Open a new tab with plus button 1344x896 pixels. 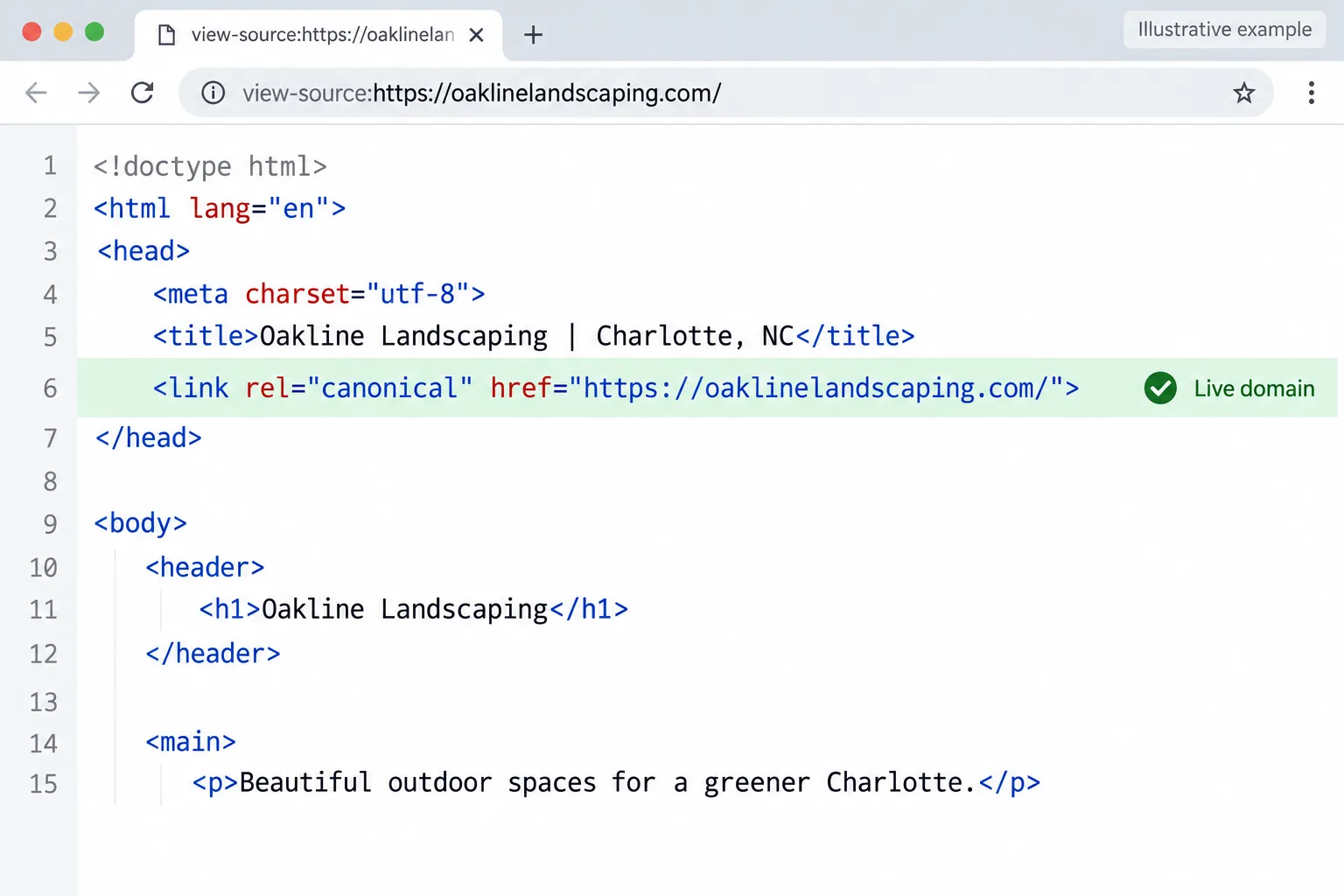point(533,35)
